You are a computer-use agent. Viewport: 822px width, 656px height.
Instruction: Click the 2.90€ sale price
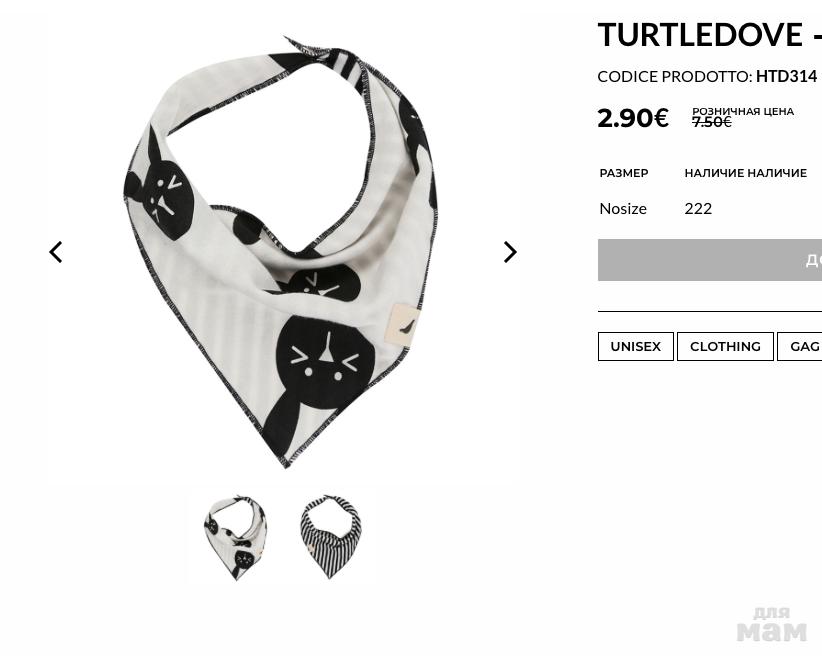(x=633, y=118)
